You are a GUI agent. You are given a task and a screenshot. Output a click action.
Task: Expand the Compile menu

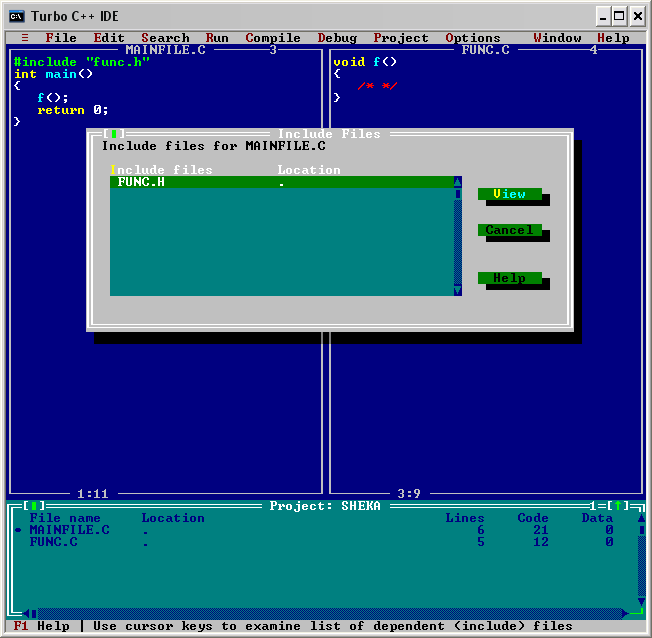click(x=272, y=38)
